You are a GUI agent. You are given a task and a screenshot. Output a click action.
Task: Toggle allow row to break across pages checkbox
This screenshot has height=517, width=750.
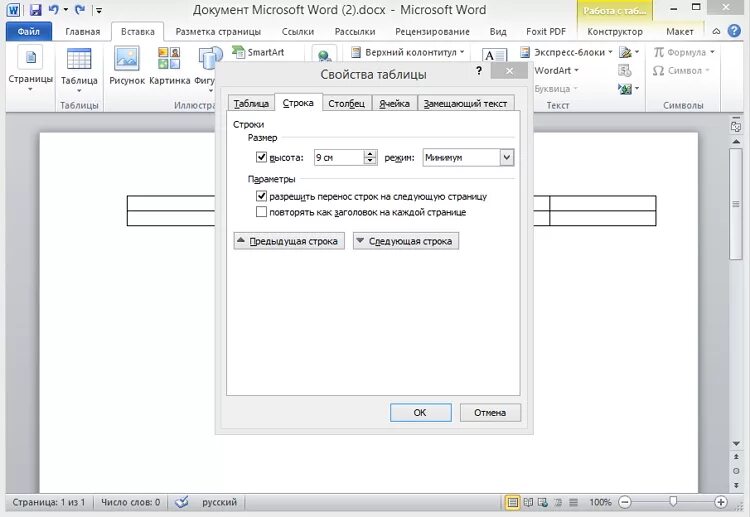click(261, 196)
